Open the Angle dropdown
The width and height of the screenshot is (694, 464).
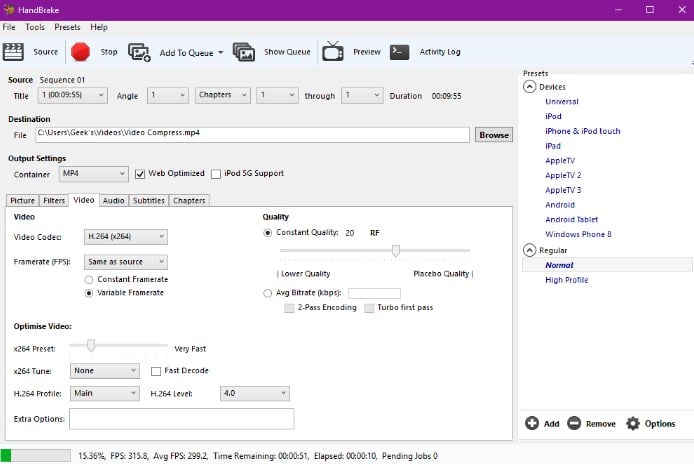[168, 95]
